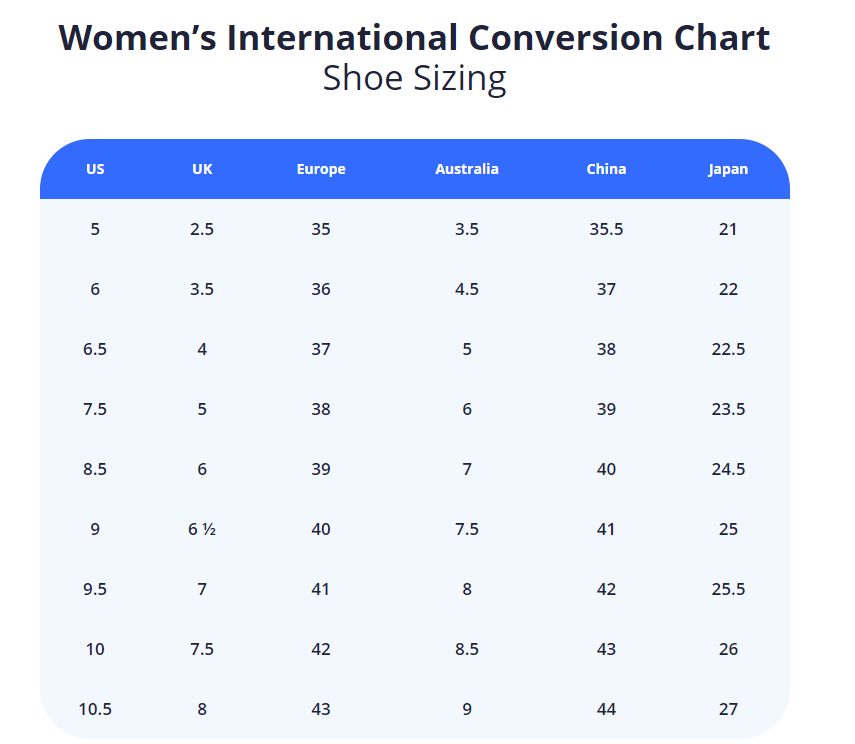Select the UK column header
Screen dimensions: 855x744
202,169
